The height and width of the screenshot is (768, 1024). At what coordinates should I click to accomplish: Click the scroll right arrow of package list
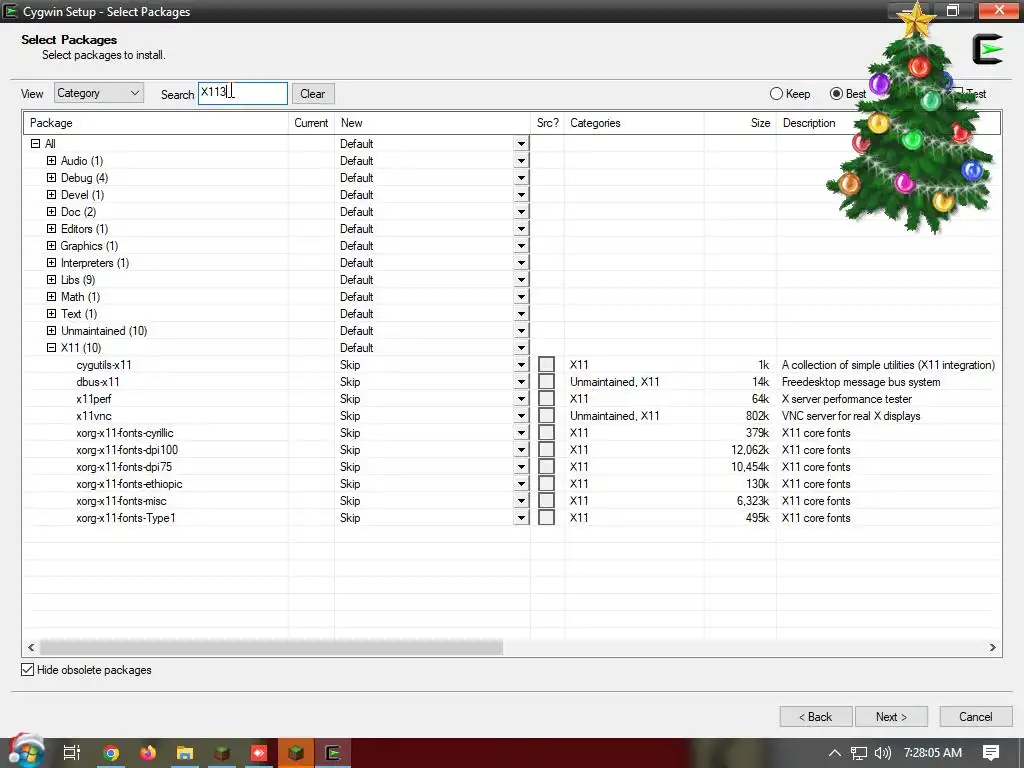pos(993,647)
